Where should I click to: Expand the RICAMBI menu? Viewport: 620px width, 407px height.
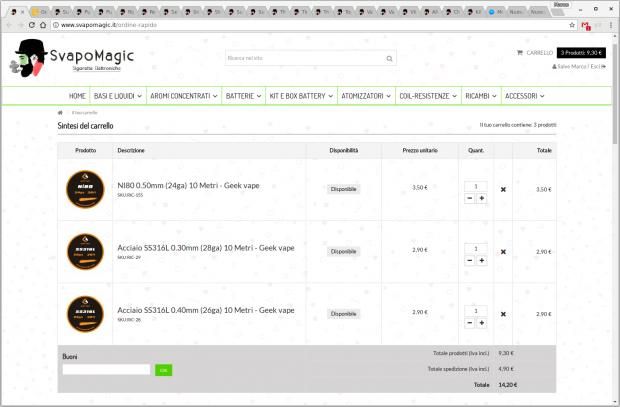click(481, 96)
